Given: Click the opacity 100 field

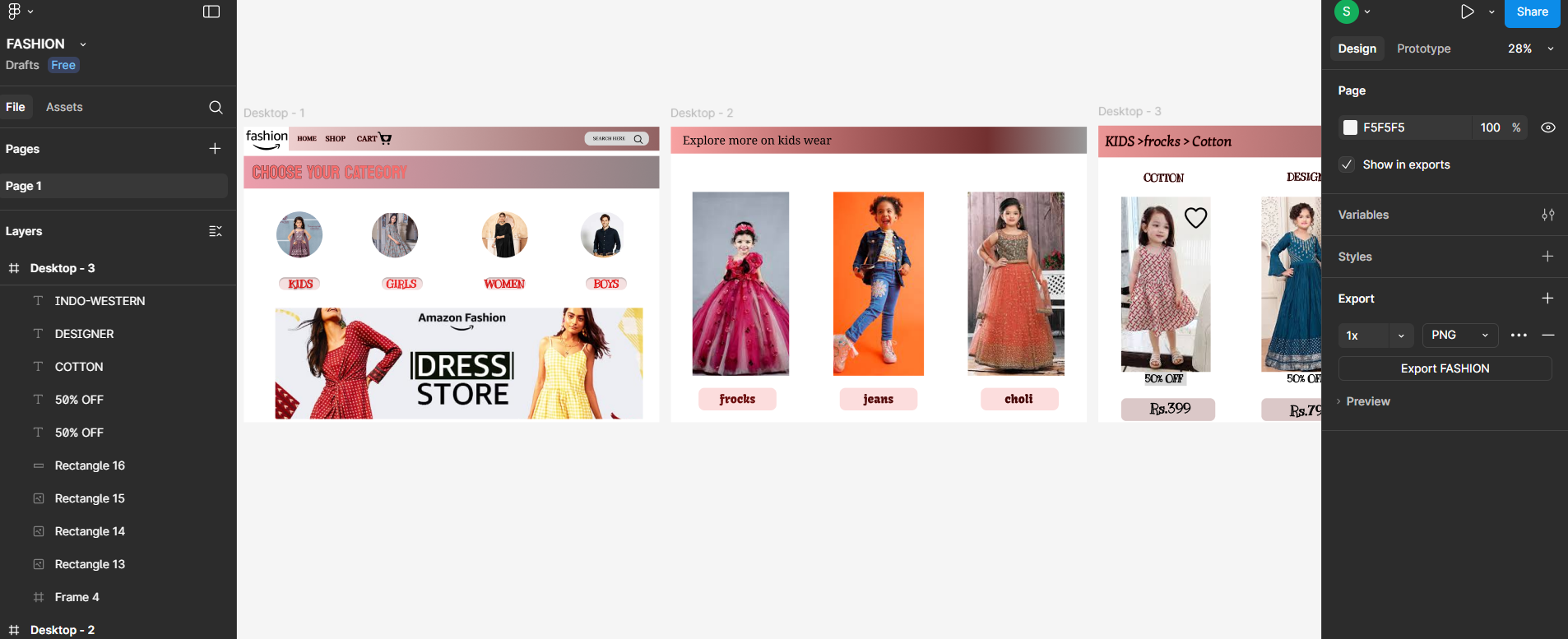Looking at the screenshot, I should pyautogui.click(x=1490, y=127).
